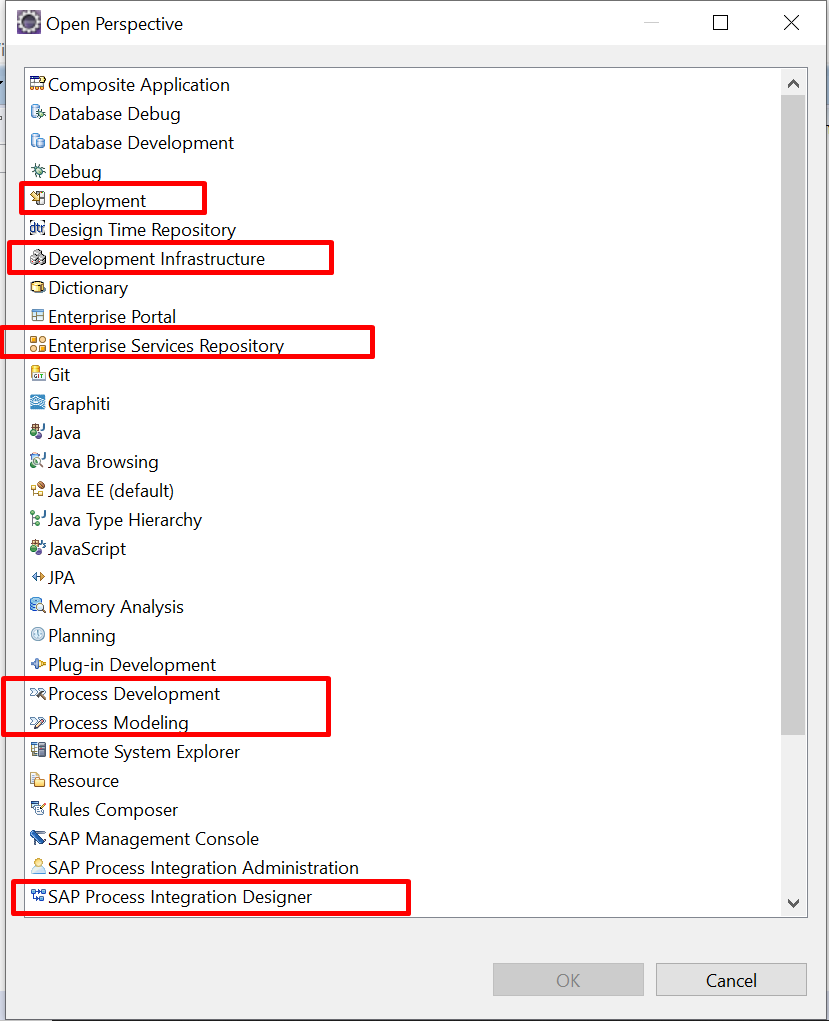The image size is (829, 1021).
Task: Select Java Type Hierarchy text
Action: (x=125, y=520)
